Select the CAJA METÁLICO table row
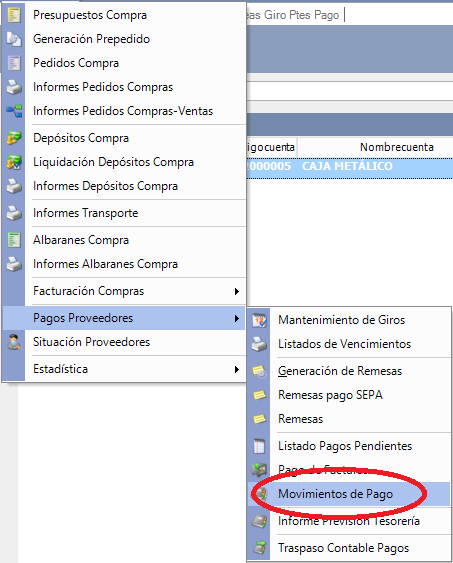 click(350, 166)
